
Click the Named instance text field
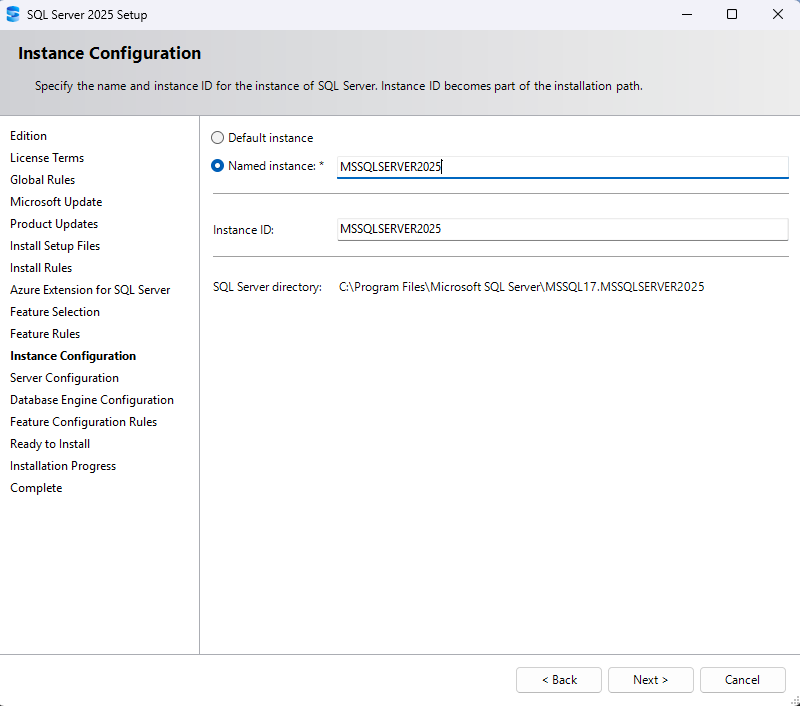click(x=560, y=166)
